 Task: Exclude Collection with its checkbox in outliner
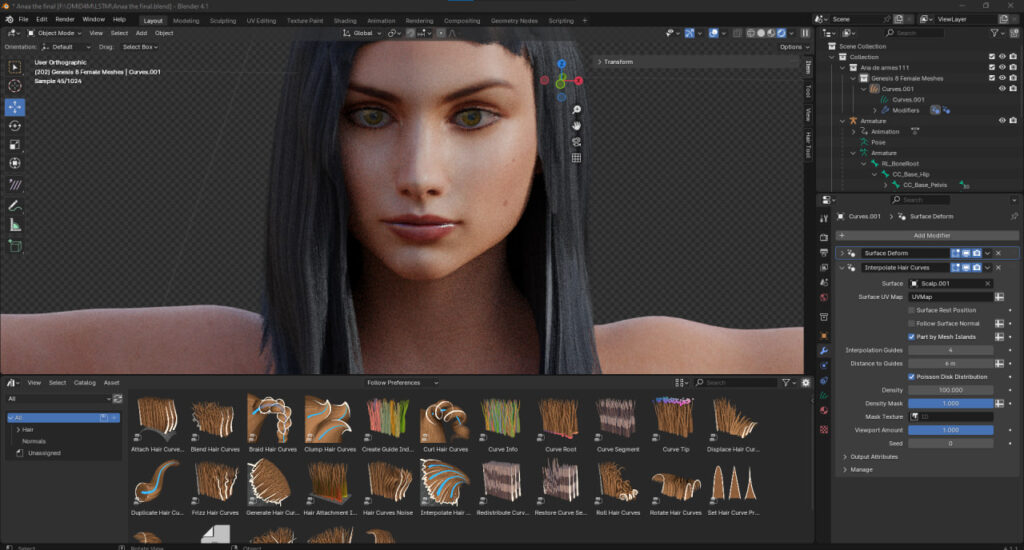pyautogui.click(x=991, y=57)
